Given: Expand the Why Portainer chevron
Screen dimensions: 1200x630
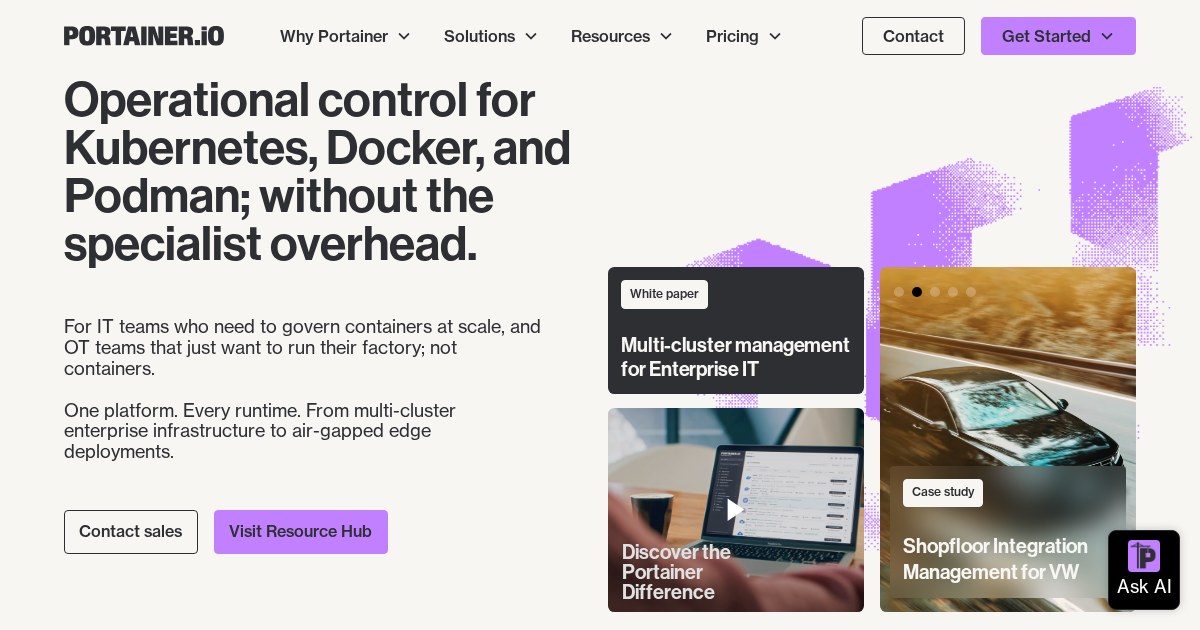Looking at the screenshot, I should click(404, 36).
